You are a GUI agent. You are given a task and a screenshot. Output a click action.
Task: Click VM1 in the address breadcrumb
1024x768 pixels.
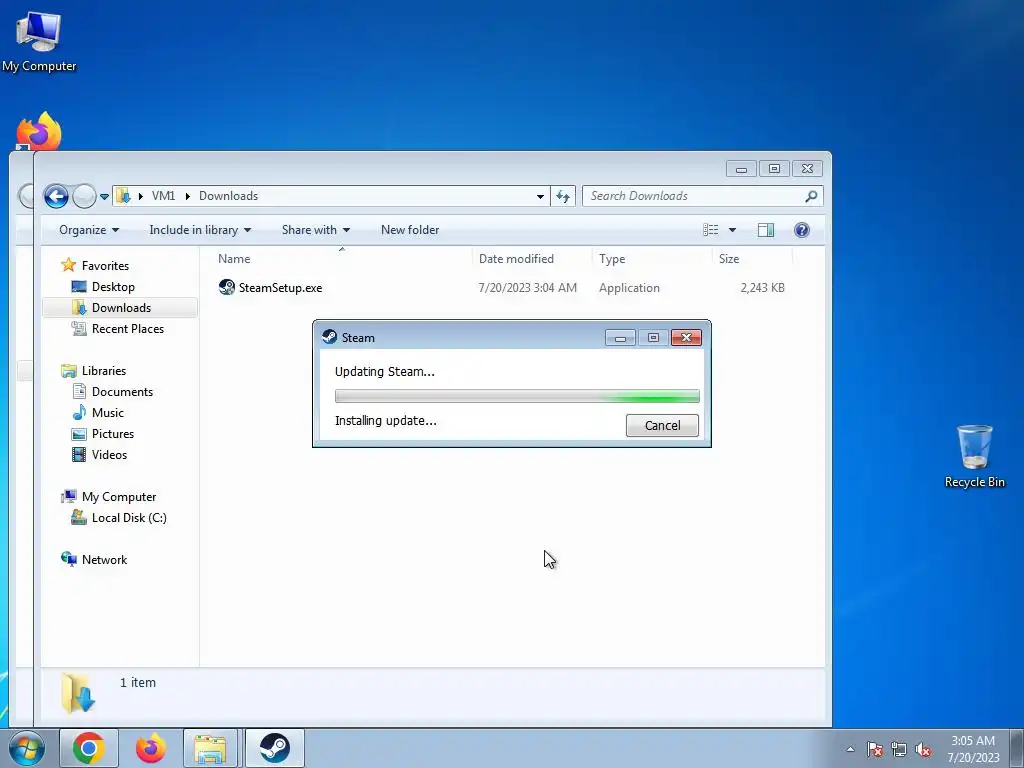click(x=163, y=196)
